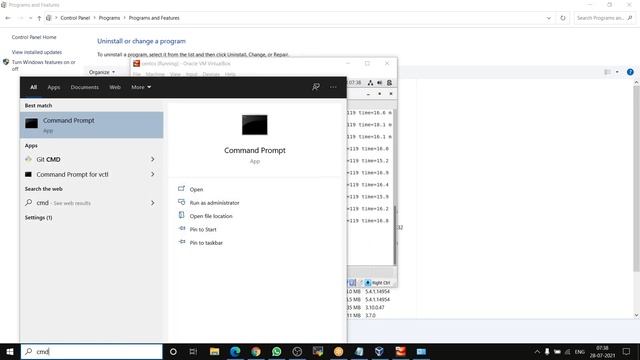Click Open action for Command Prompt
Screen dimensions: 640x360
click(x=196, y=189)
